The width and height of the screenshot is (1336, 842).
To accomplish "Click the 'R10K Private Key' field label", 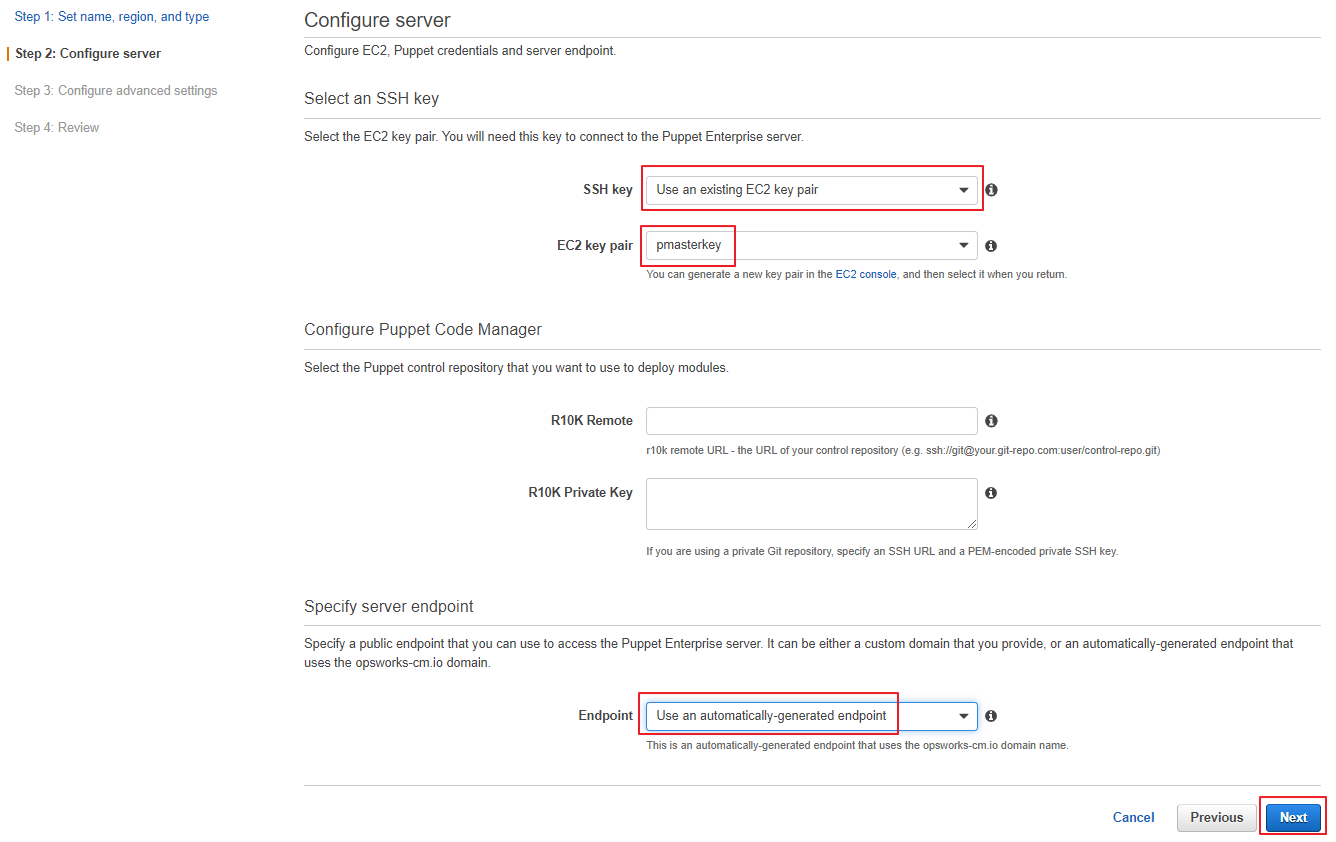I will click(x=581, y=493).
